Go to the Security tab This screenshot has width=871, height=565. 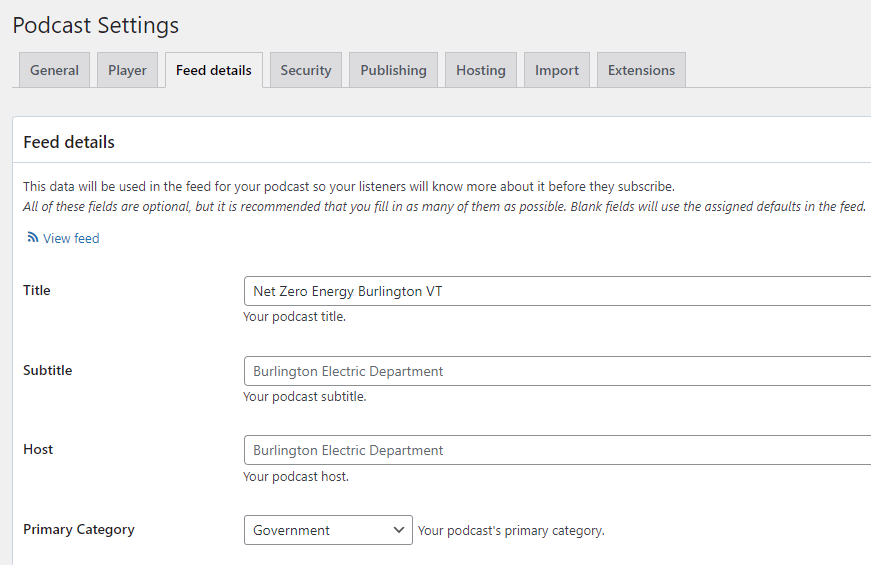[306, 70]
